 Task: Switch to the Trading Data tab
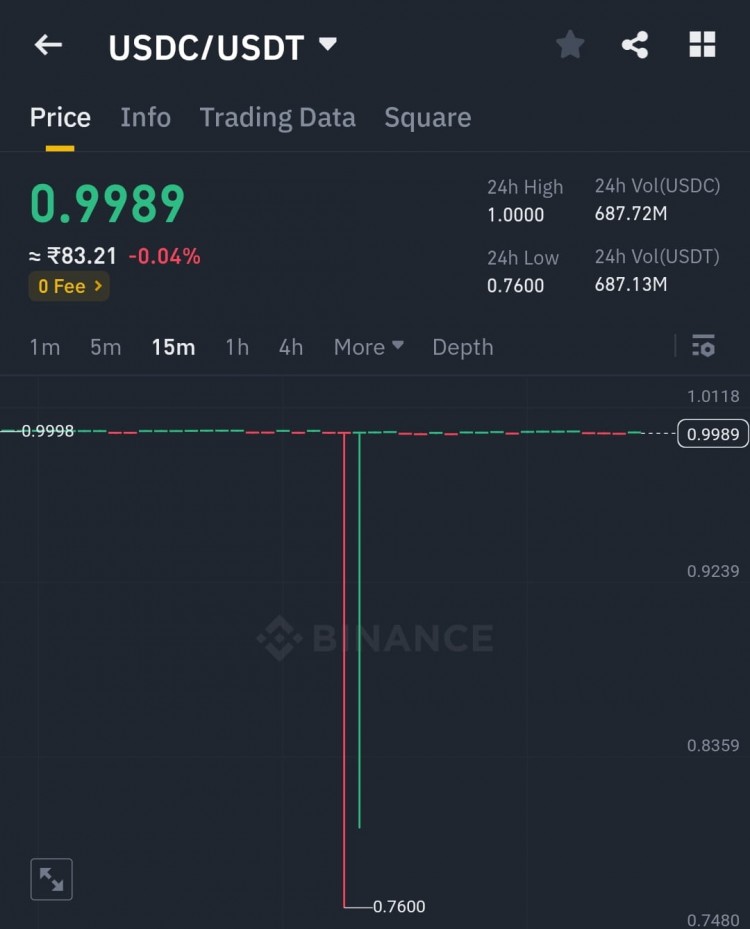click(x=277, y=118)
